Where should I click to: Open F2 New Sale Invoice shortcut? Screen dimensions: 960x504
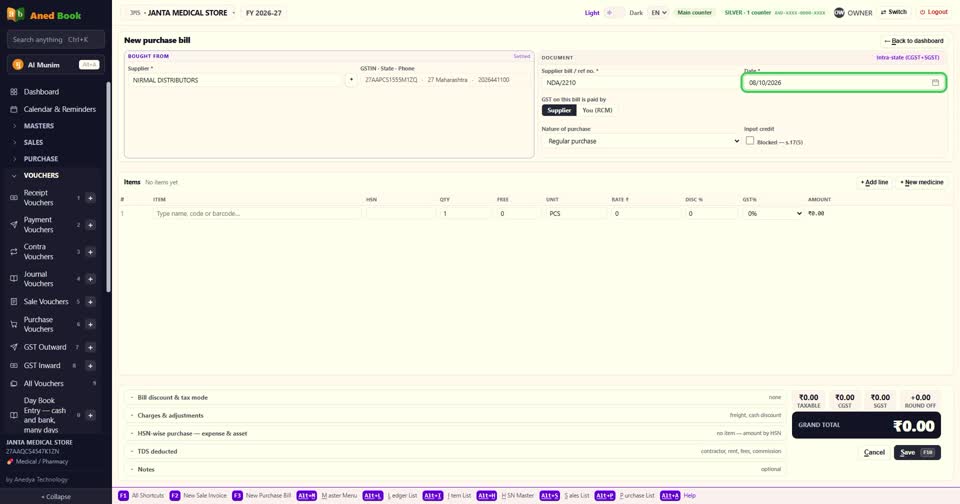198,495
